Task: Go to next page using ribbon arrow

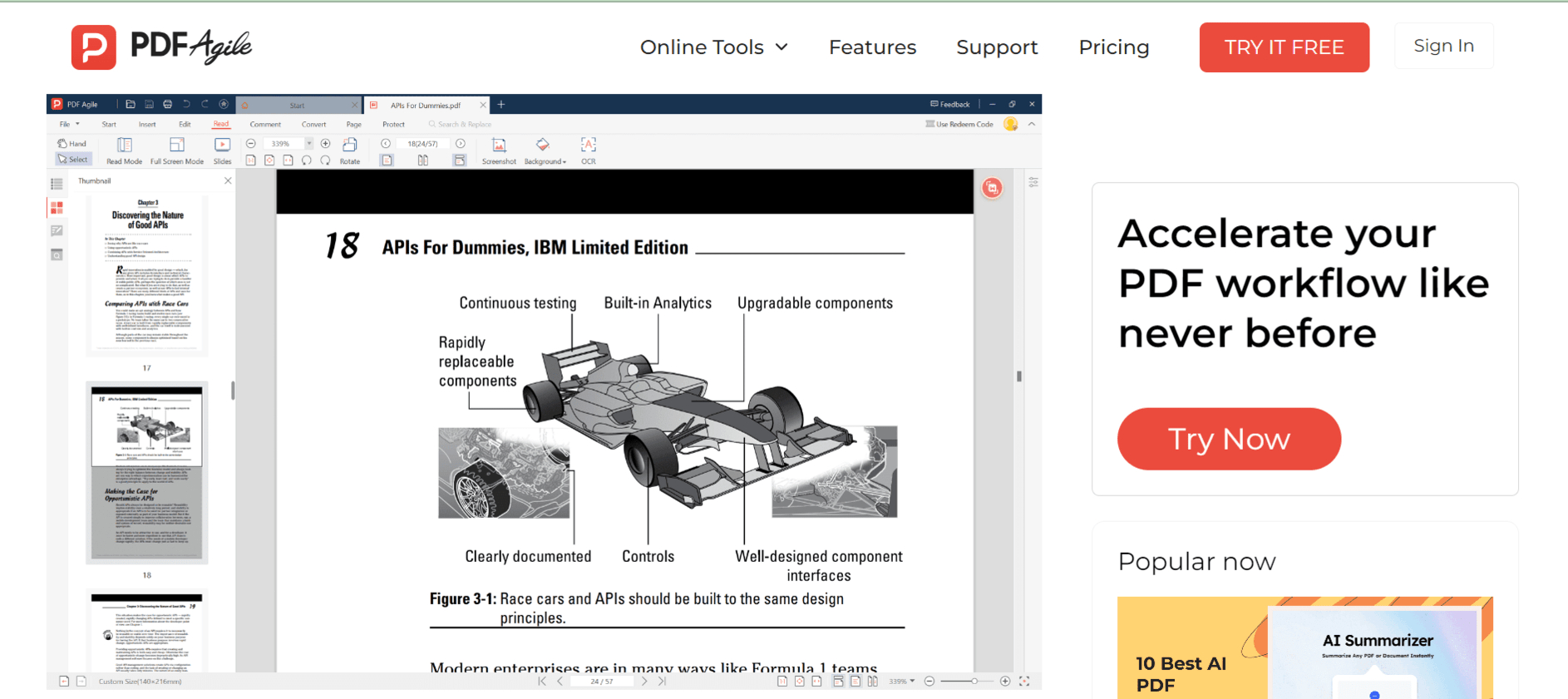Action: tap(461, 144)
